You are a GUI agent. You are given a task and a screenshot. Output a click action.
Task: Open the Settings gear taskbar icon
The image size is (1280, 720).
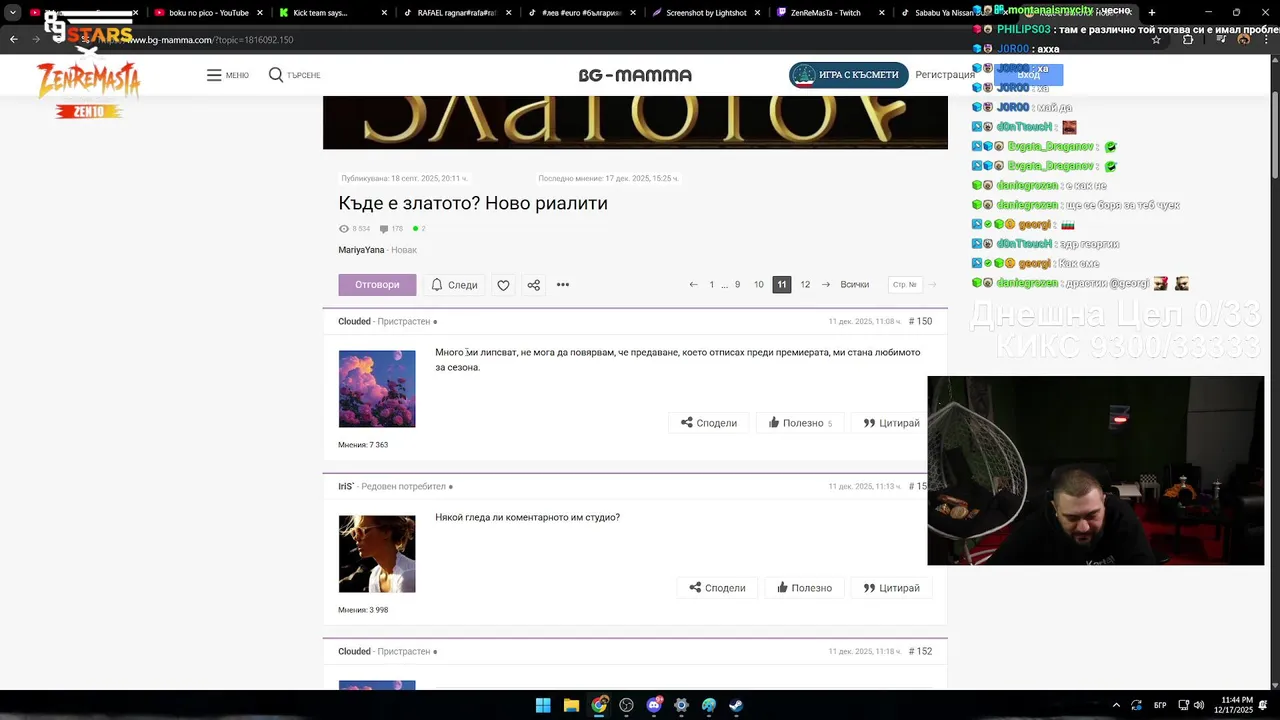(x=681, y=705)
